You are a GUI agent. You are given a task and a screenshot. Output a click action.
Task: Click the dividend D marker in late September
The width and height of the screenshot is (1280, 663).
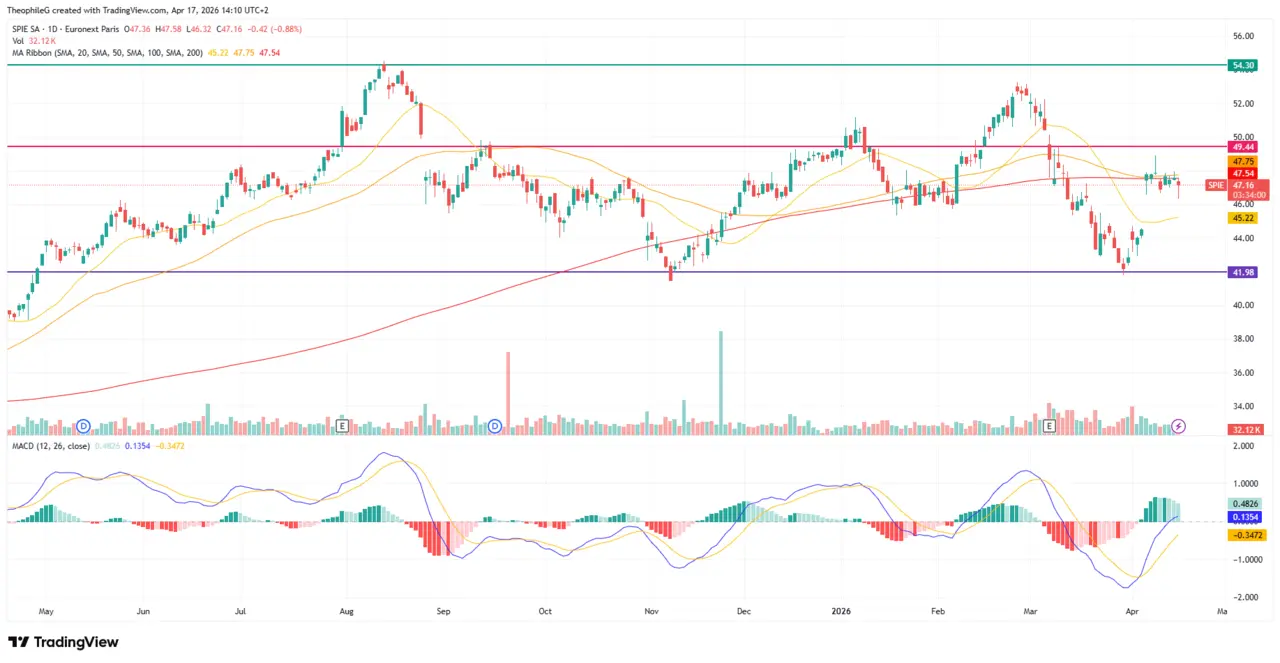pyautogui.click(x=496, y=426)
